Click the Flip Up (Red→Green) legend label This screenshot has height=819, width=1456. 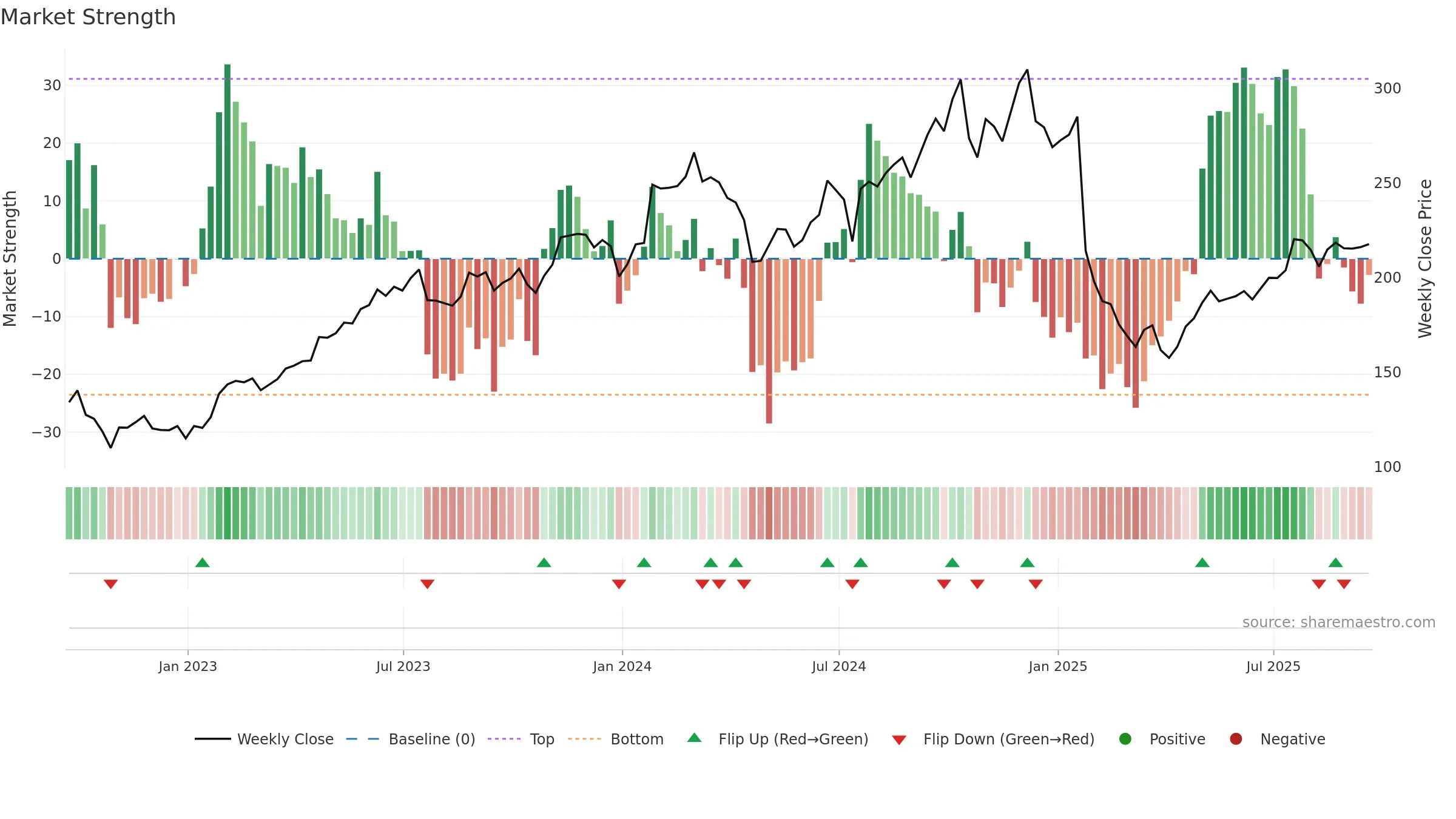pyautogui.click(x=794, y=739)
